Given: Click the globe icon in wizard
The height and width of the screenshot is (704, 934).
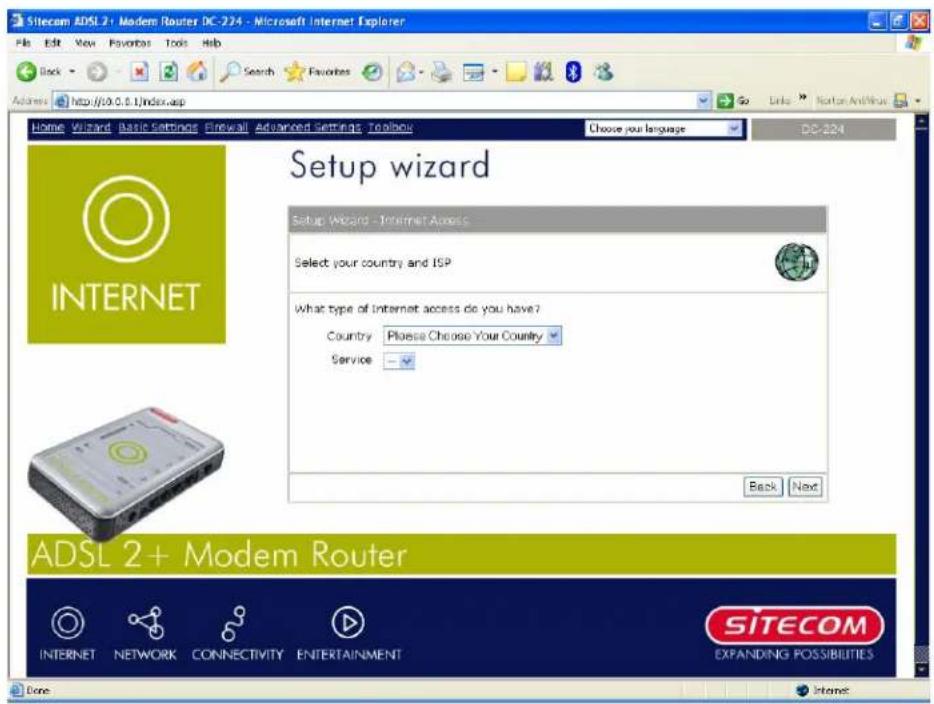Looking at the screenshot, I should (x=796, y=262).
